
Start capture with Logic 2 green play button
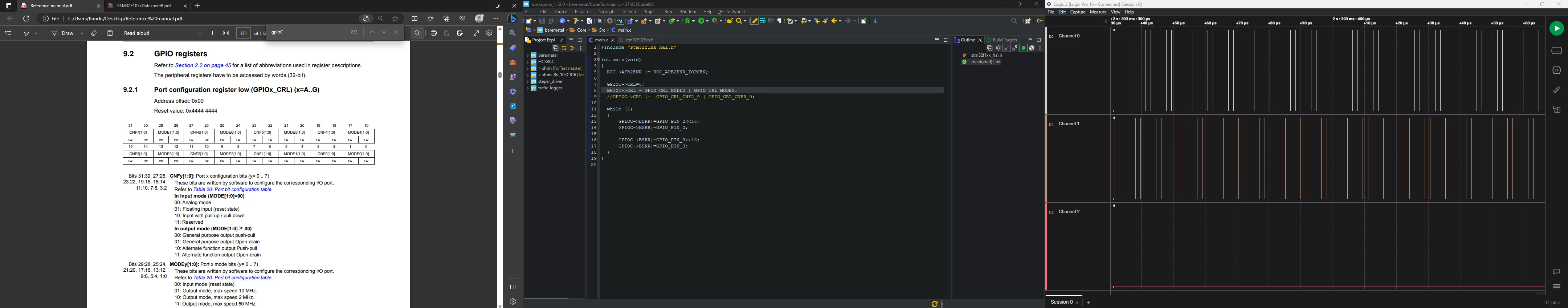(1556, 29)
